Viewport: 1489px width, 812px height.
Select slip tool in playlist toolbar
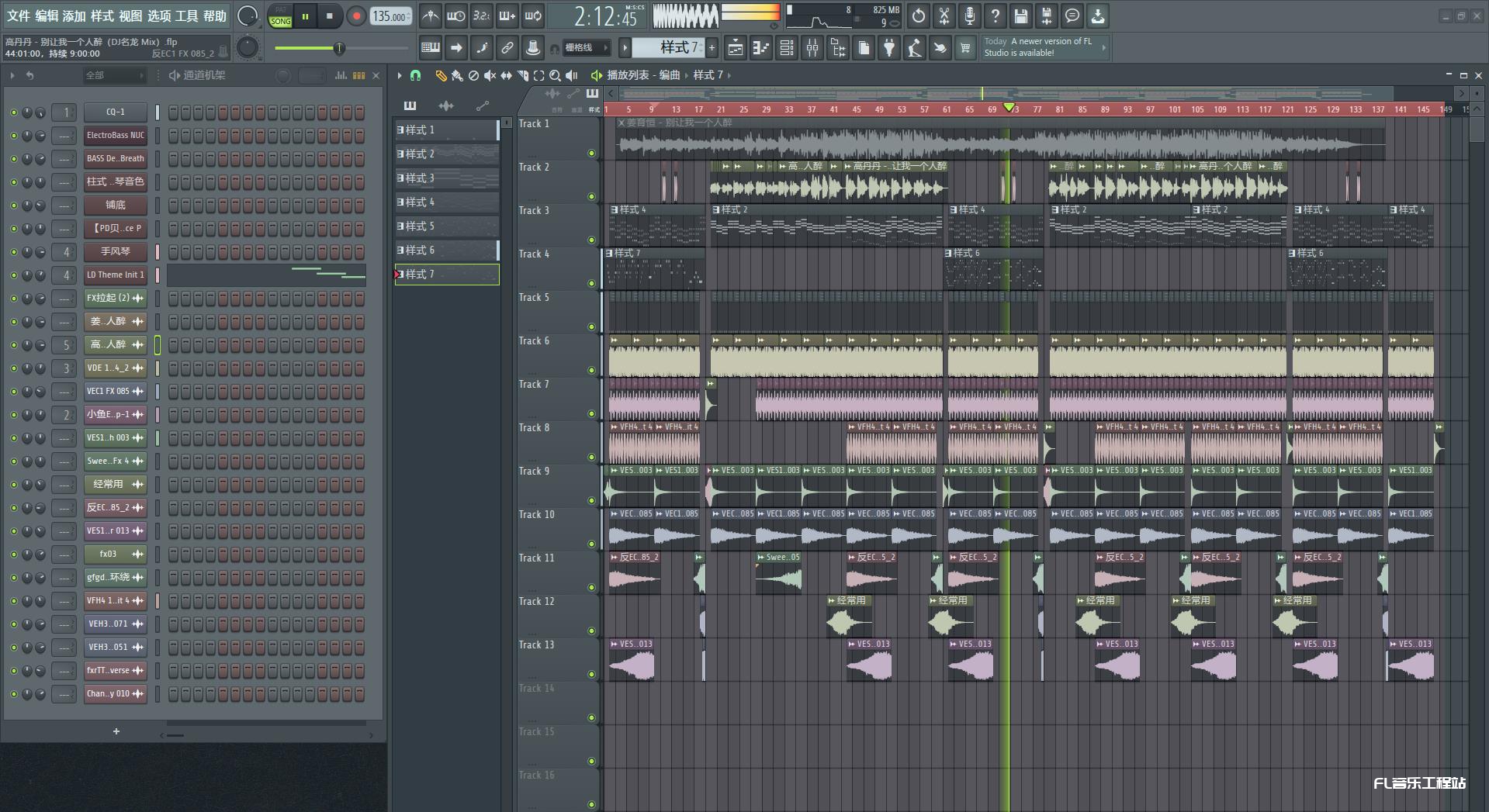click(x=506, y=75)
